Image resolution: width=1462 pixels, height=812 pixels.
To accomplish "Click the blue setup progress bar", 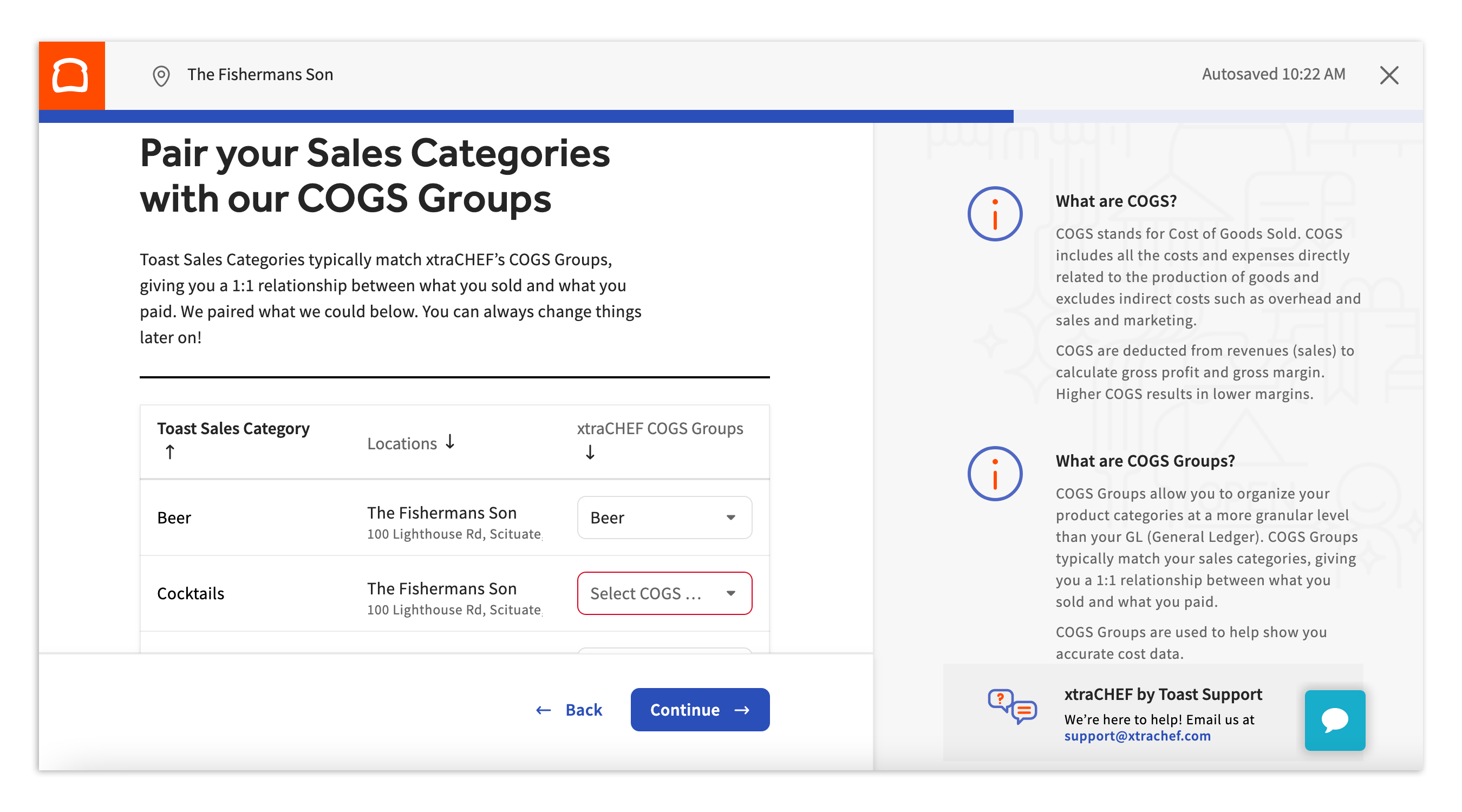I will point(526,116).
